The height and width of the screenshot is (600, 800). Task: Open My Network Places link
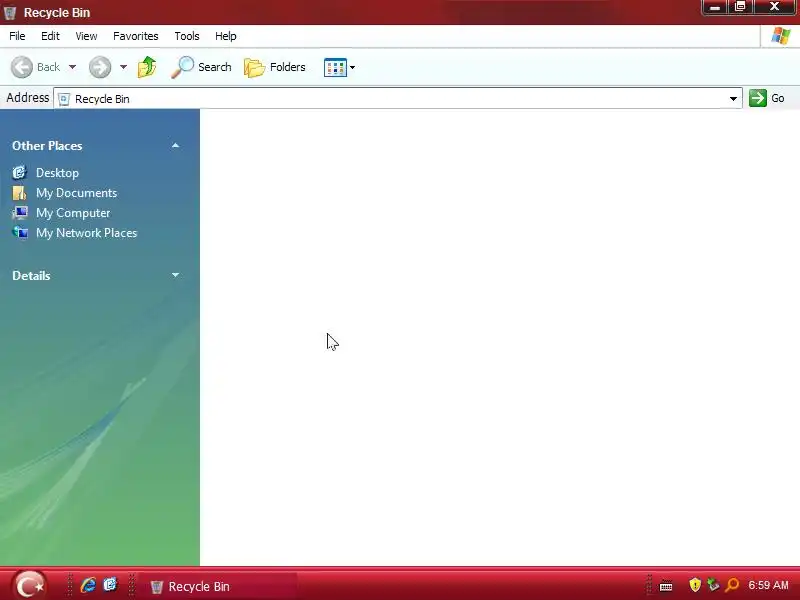[x=86, y=233]
